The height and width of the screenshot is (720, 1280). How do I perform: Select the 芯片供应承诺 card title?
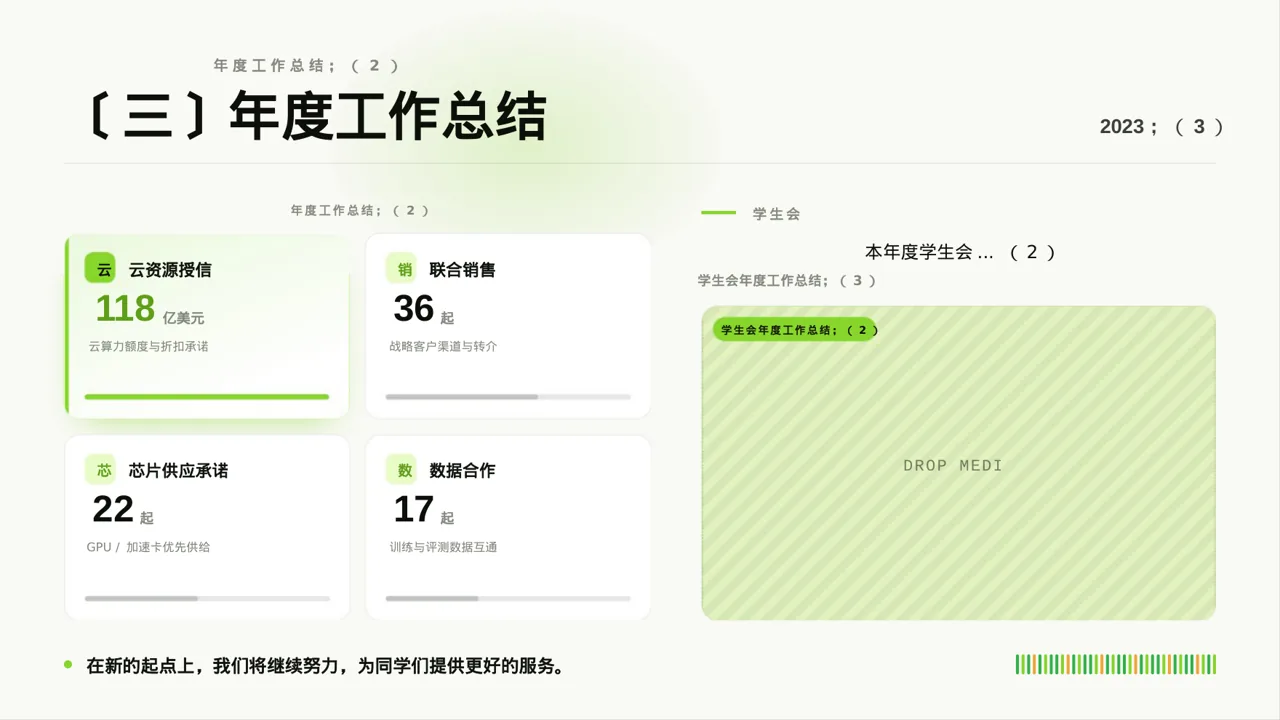pyautogui.click(x=178, y=471)
